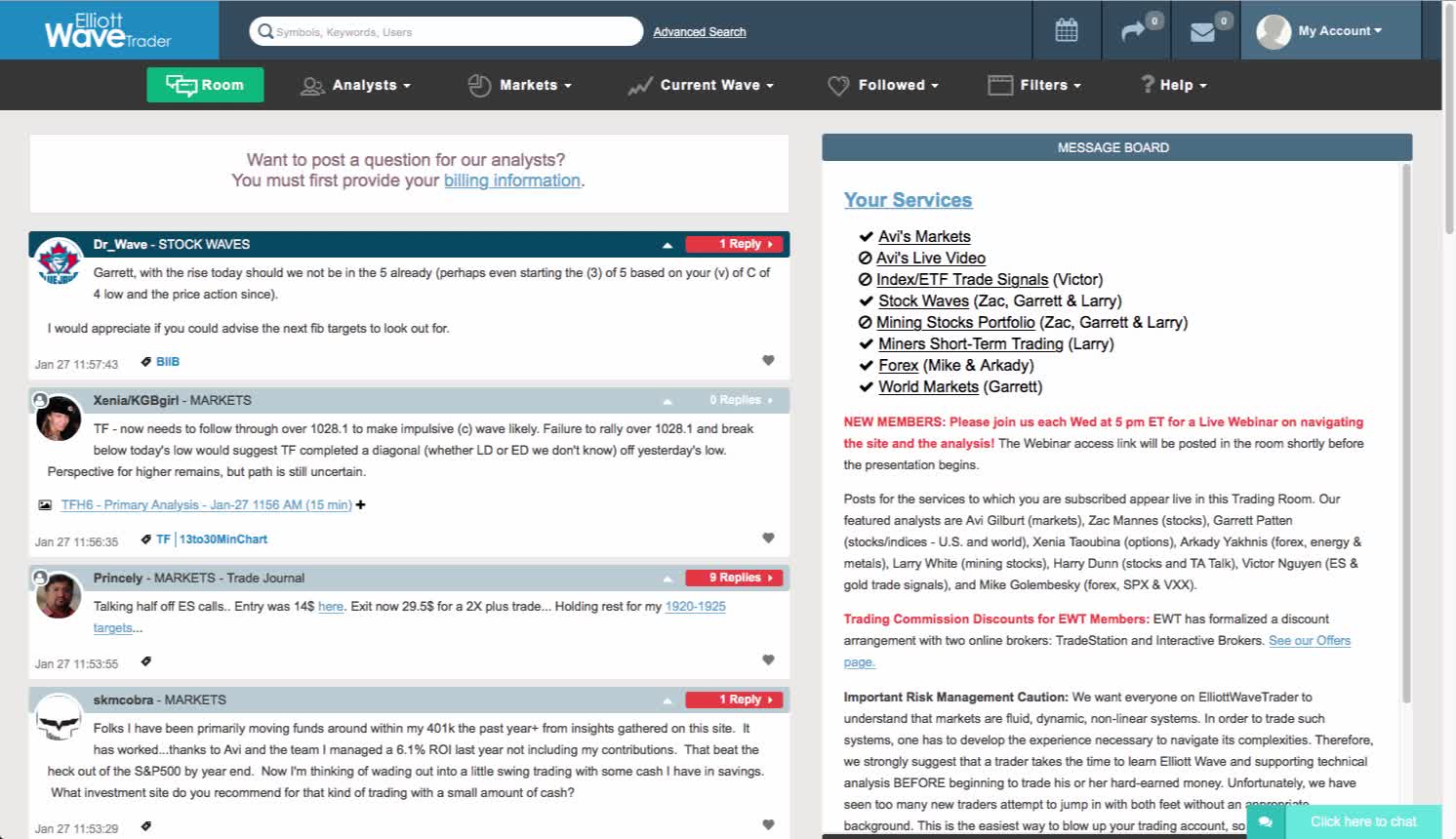Click Xenia/KGBgirl's avatar photo
Viewport: 1456px width, 839px height.
click(x=59, y=418)
